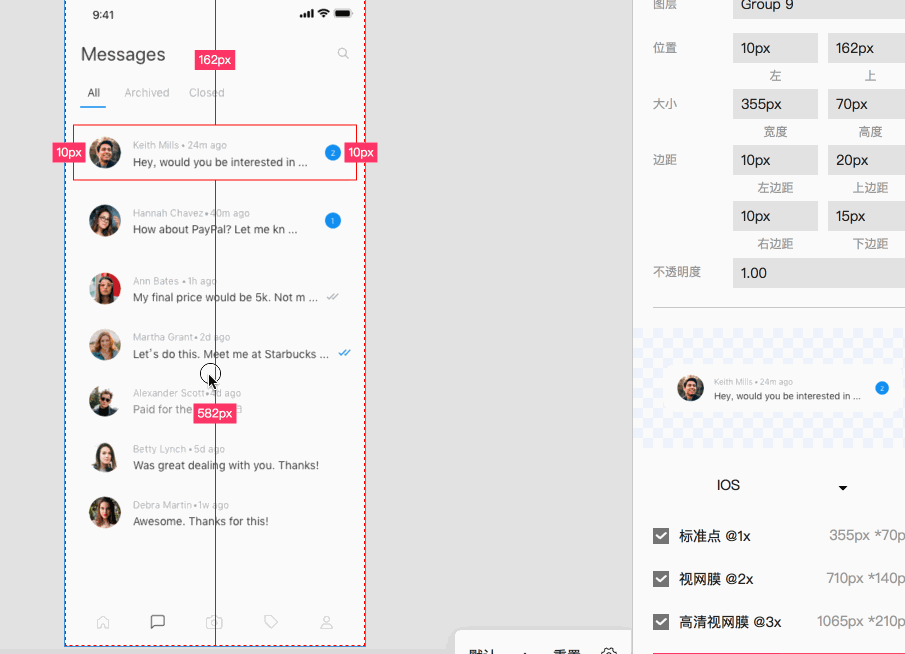905x654 pixels.
Task: Click unread badge 1 on Hannah Chavez row
Action: [x=332, y=221]
